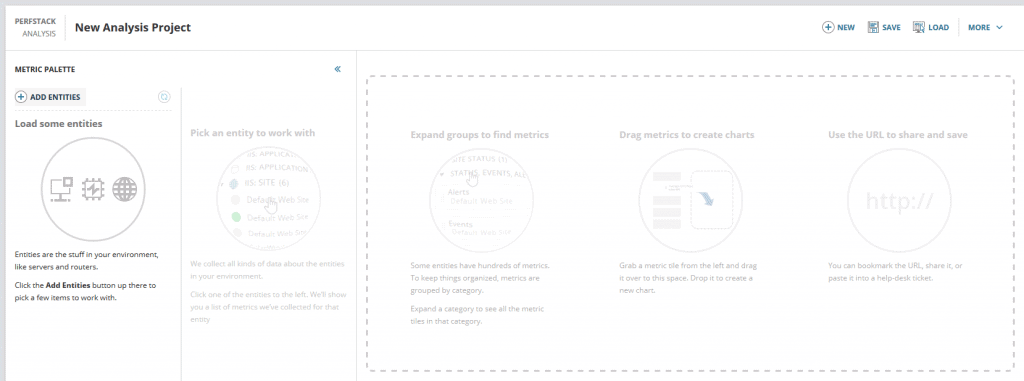This screenshot has width=1024, height=381.
Task: Click the METRIC PALETTE heading
Action: [45, 69]
